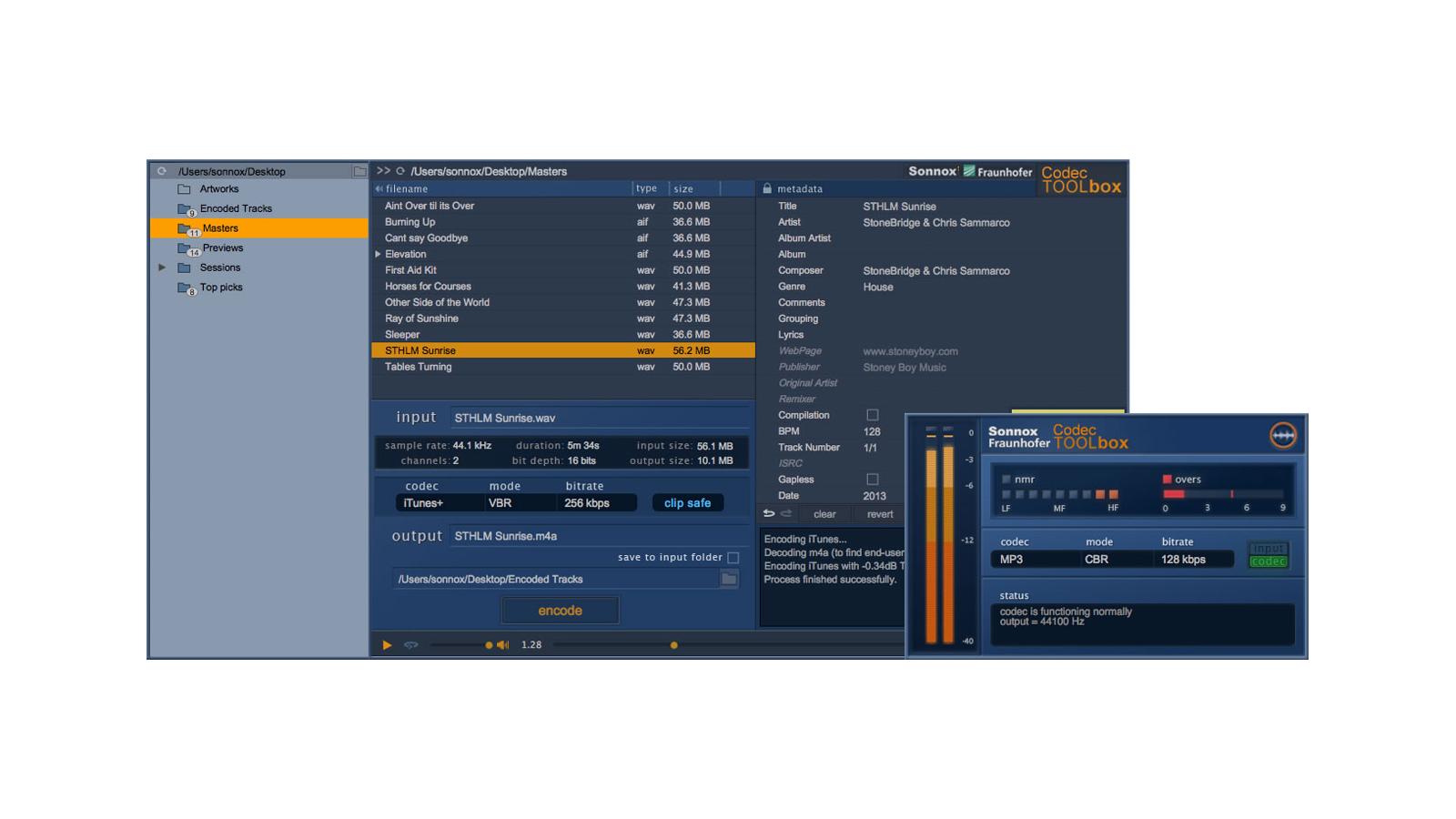Click the double-arrow icon before the Masters path
This screenshot has width=1456, height=819.
383,171
